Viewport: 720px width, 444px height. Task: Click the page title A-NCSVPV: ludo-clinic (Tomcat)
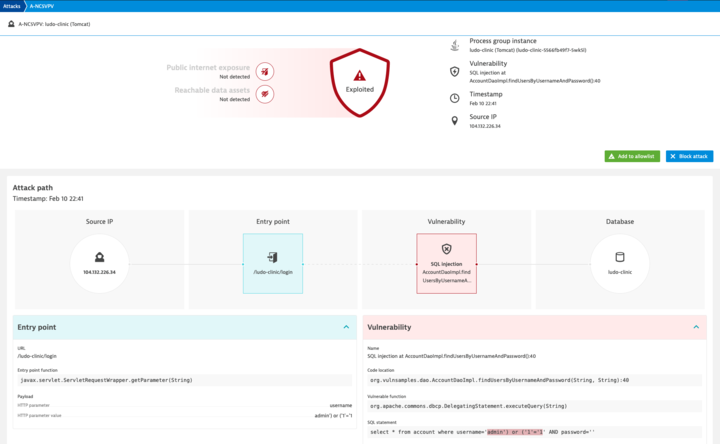point(54,24)
